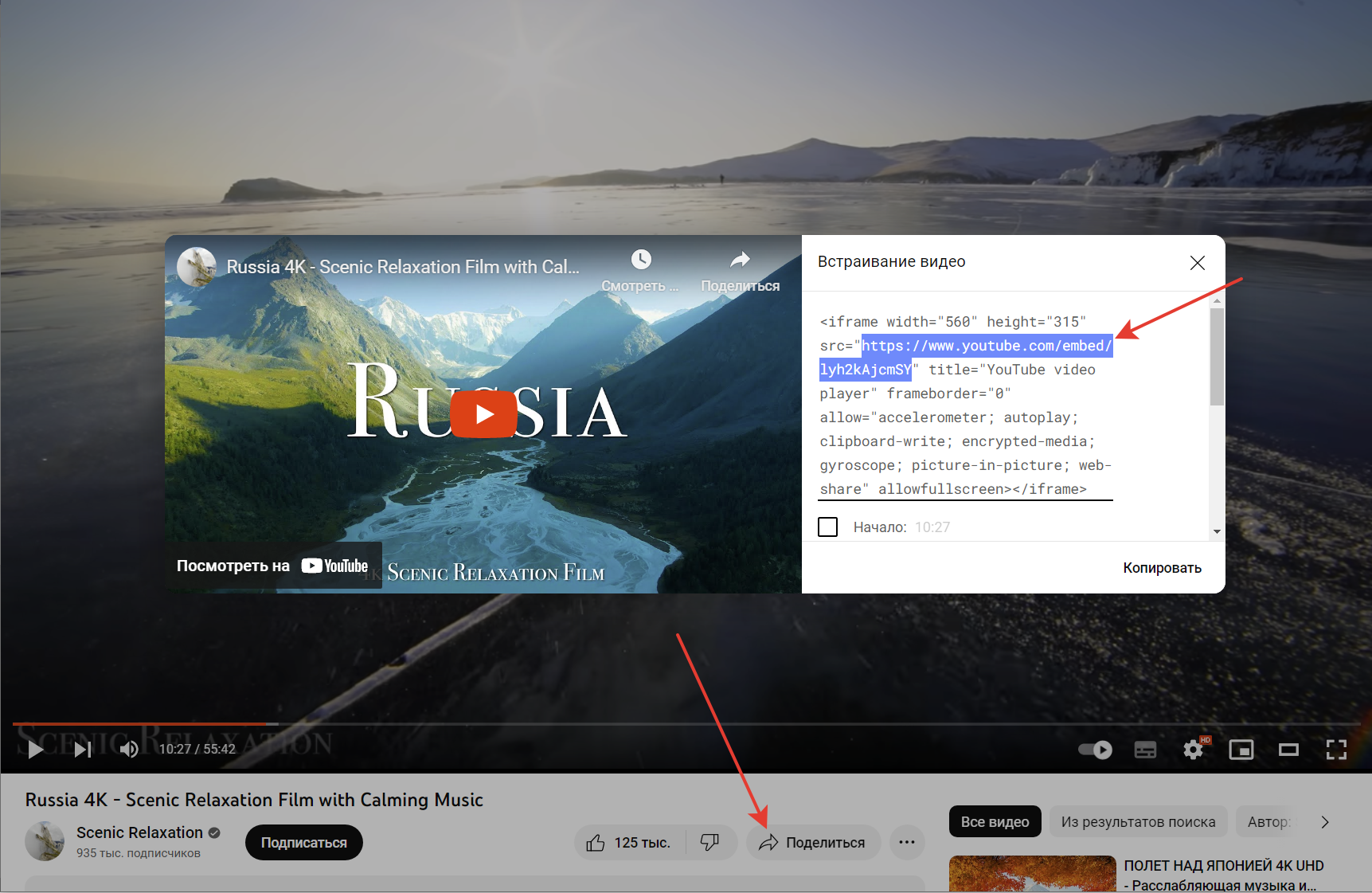Check the Начало start-time checkbox
The height and width of the screenshot is (893, 1372).
[828, 527]
